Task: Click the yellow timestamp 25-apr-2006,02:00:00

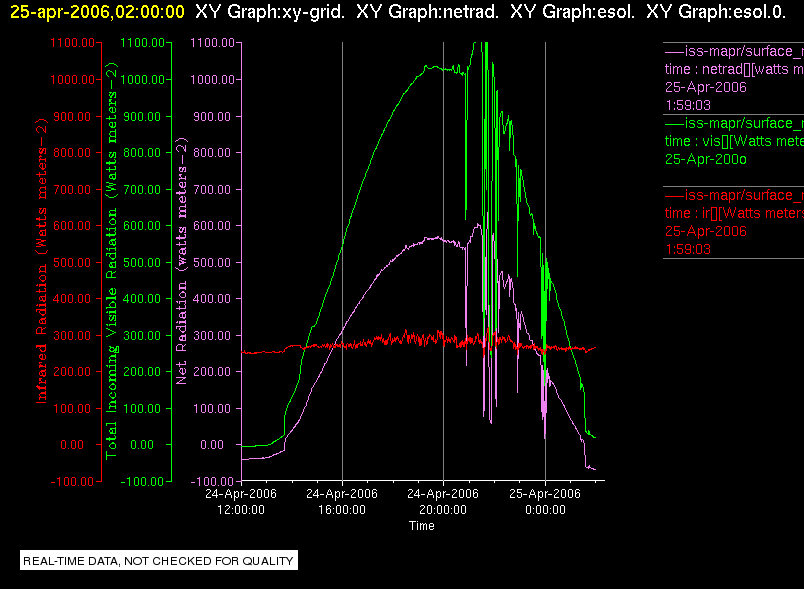Action: click(x=97, y=11)
